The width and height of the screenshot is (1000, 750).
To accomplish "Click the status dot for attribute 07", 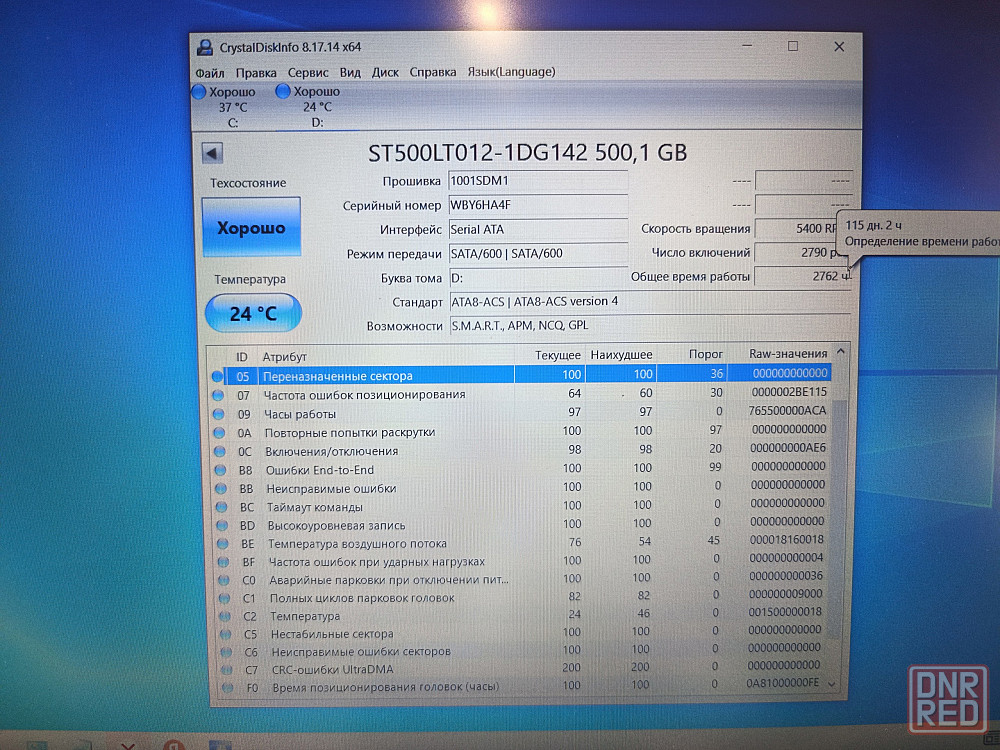I will [218, 395].
